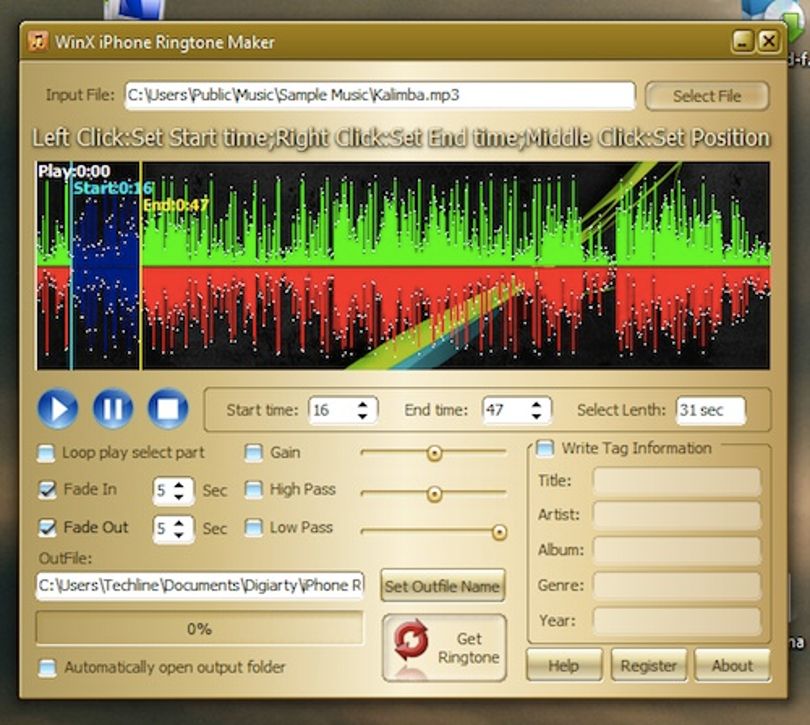
Task: Click the Low Pass slider handle
Action: [499, 532]
